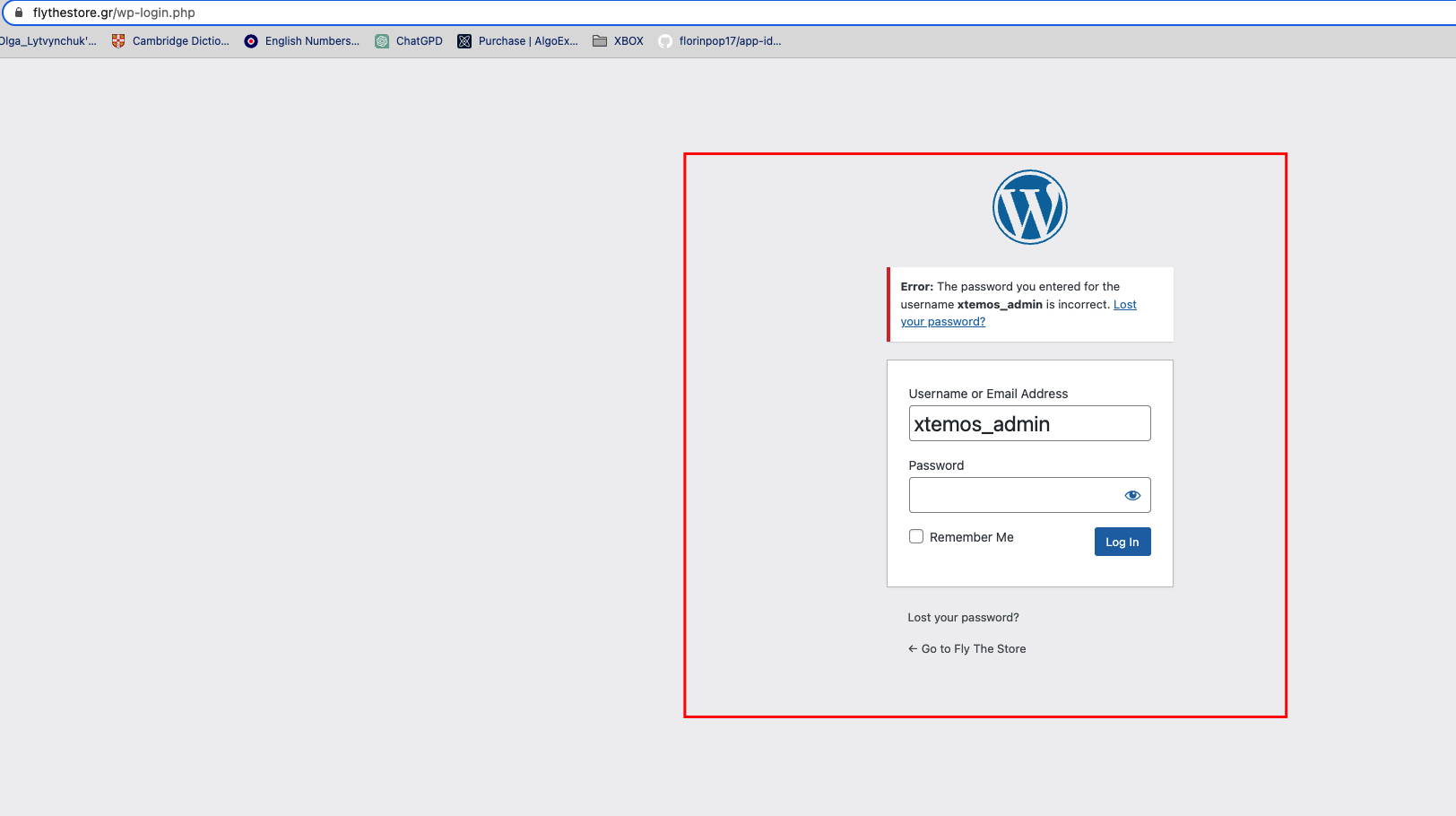Go to Fly The Store link
Screen dimensions: 1456x816
click(x=966, y=648)
